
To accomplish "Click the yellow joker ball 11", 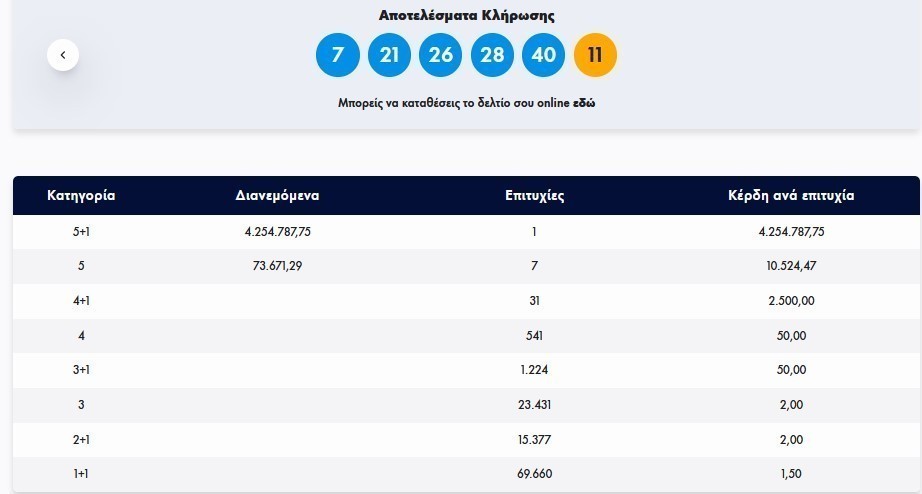I will 595,55.
